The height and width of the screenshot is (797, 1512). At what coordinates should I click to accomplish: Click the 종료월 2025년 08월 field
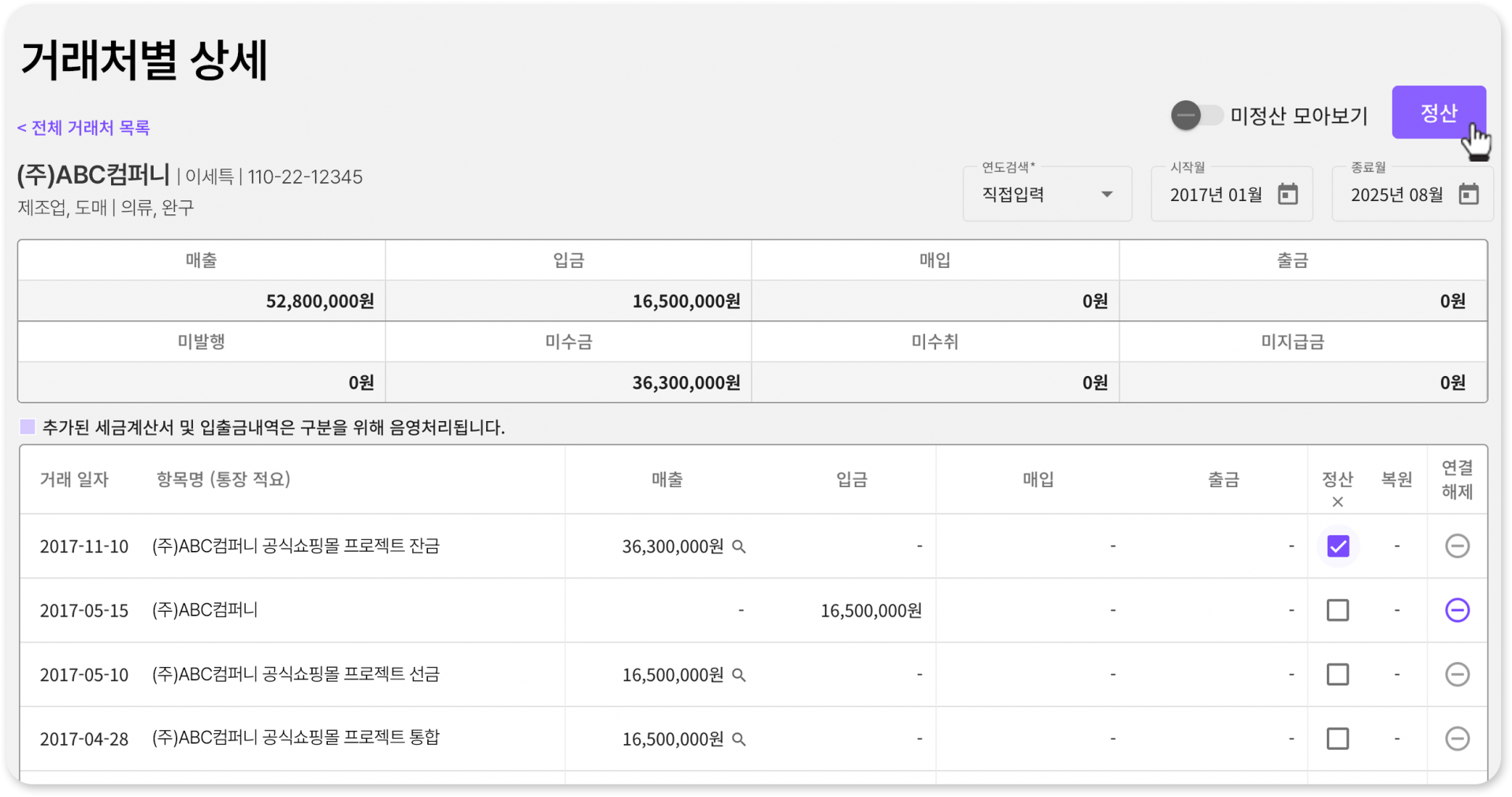1397,195
